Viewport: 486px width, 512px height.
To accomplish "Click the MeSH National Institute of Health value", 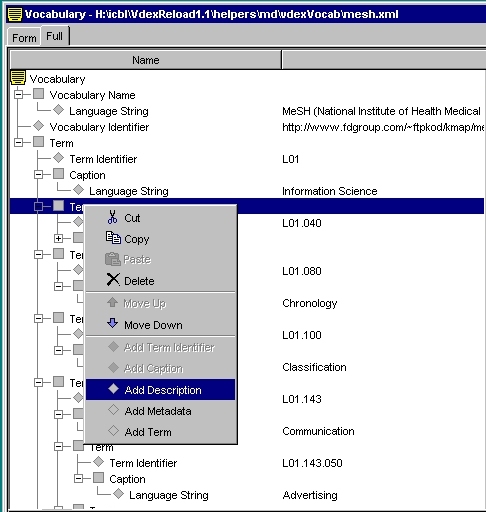I will tap(381, 111).
